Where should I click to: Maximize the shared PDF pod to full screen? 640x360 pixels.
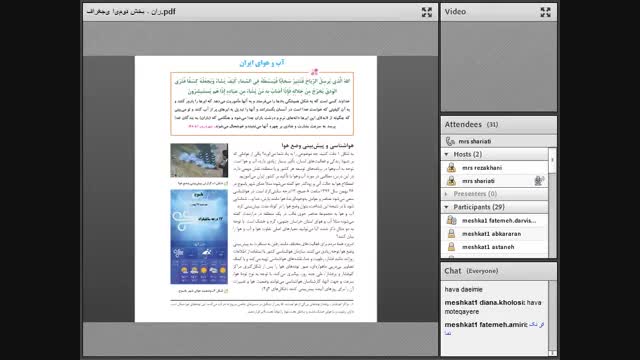click(427, 12)
